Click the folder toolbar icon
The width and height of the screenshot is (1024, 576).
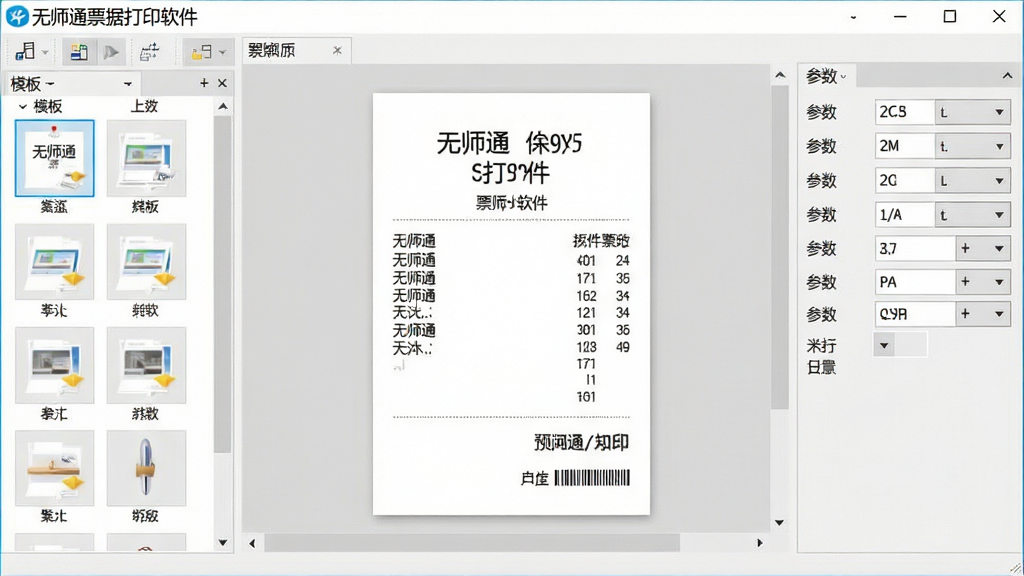(201, 52)
